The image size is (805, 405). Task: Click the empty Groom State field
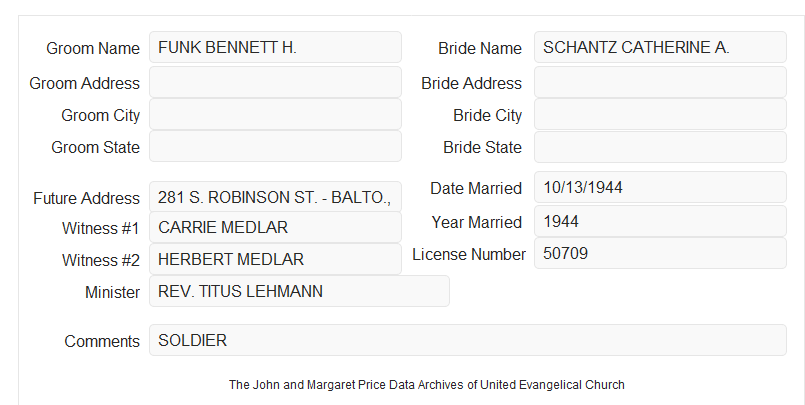[x=275, y=146]
